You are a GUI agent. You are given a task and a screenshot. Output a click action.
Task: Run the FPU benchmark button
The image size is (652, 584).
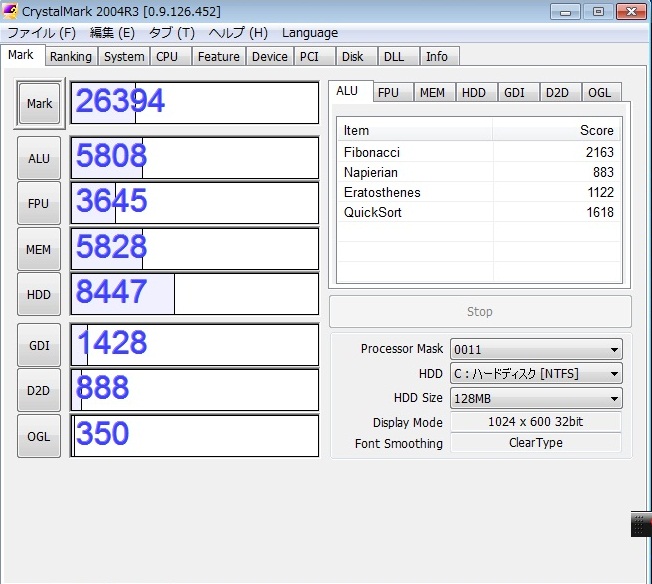click(39, 203)
